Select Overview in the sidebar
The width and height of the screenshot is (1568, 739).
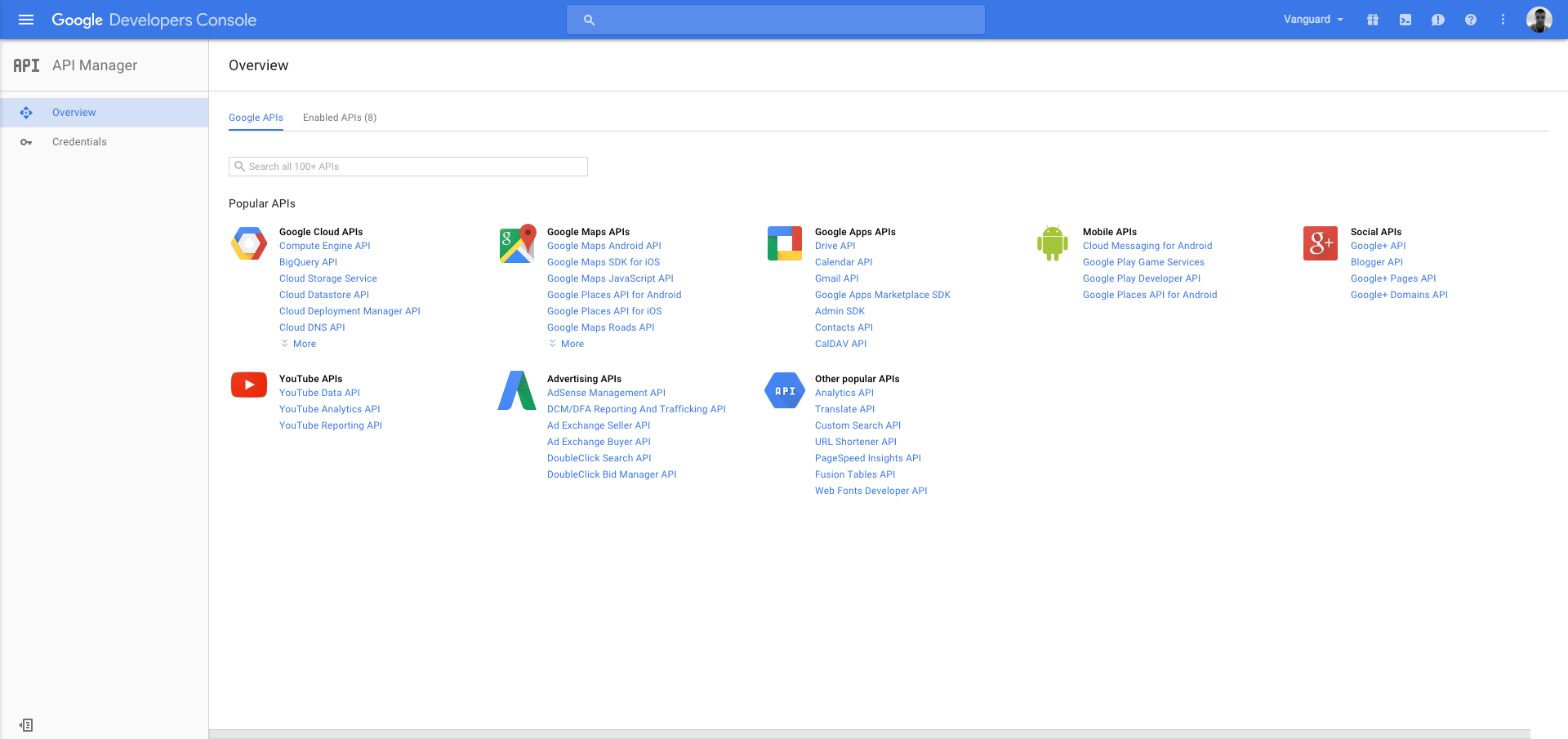click(104, 113)
